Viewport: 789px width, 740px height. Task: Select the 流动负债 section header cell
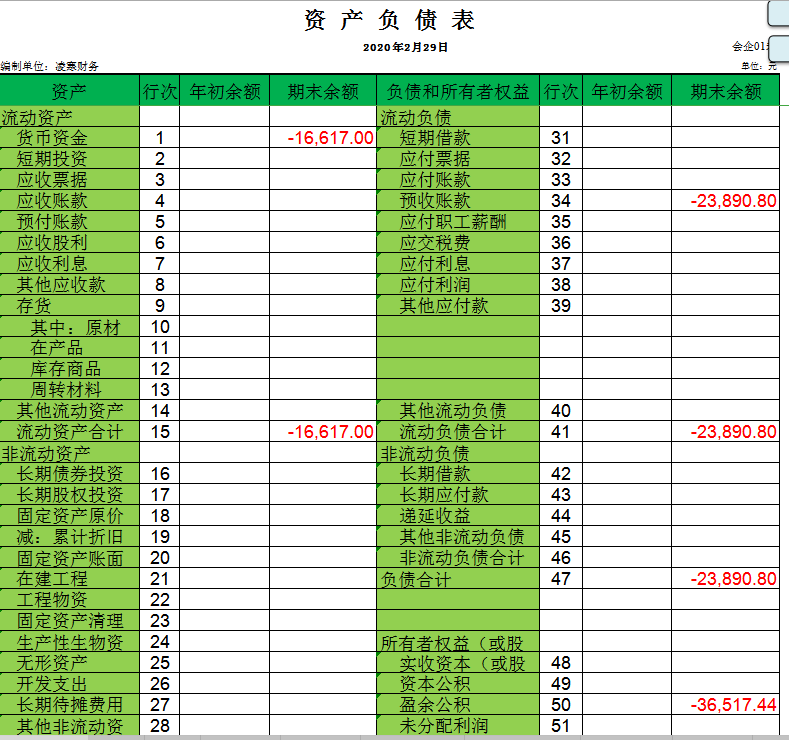pos(458,117)
